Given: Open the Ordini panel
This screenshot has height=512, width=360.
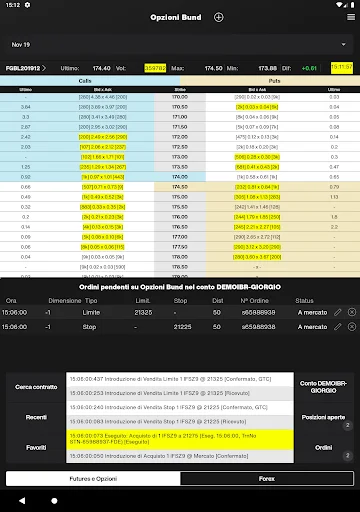Looking at the screenshot, I should click(323, 447).
